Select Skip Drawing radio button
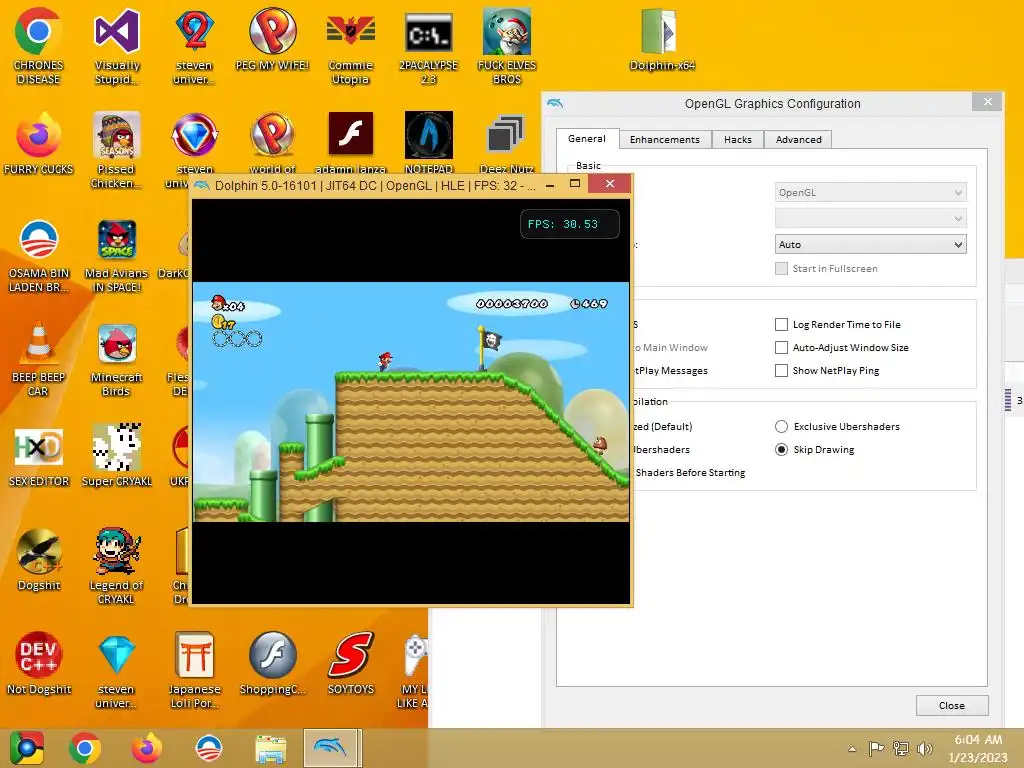This screenshot has width=1024, height=768. [x=781, y=449]
